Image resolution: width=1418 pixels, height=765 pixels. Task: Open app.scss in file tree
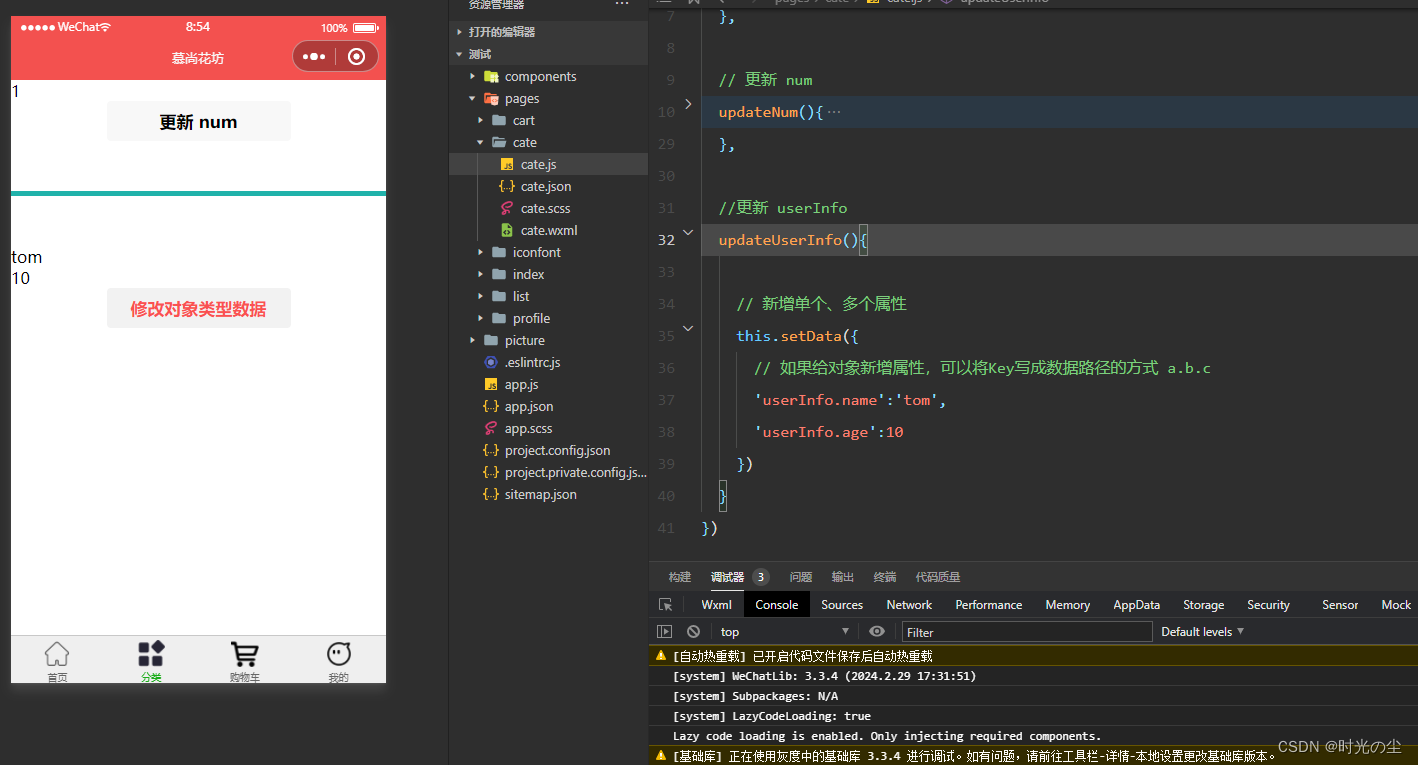point(548,428)
